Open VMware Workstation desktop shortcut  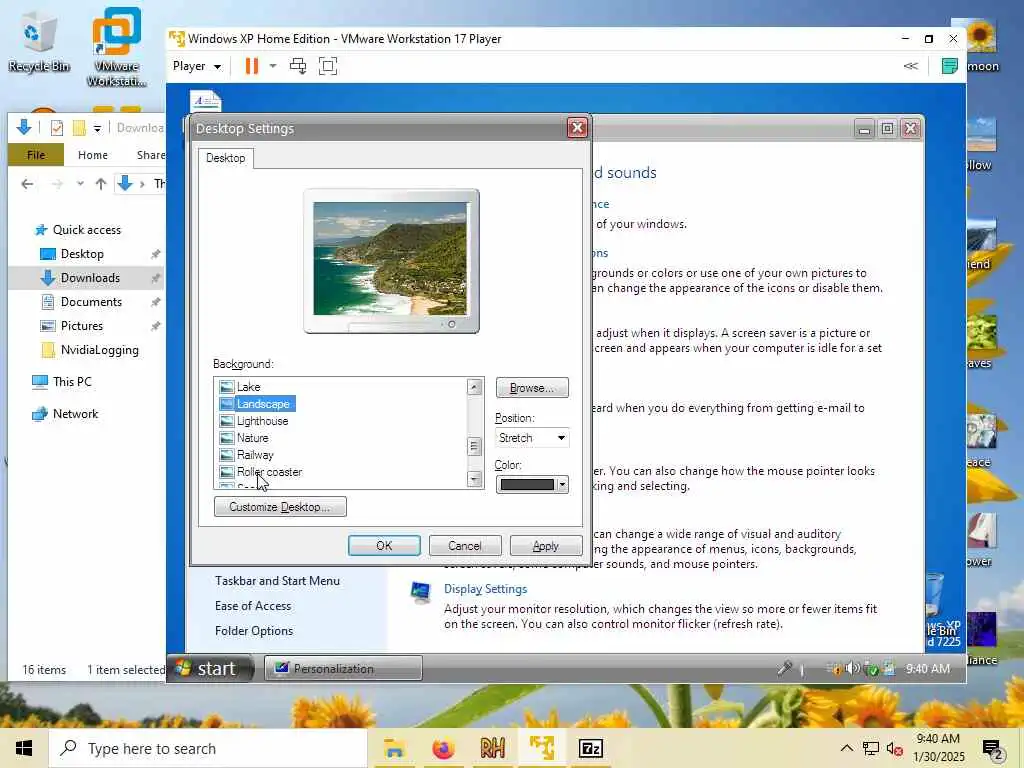116,47
